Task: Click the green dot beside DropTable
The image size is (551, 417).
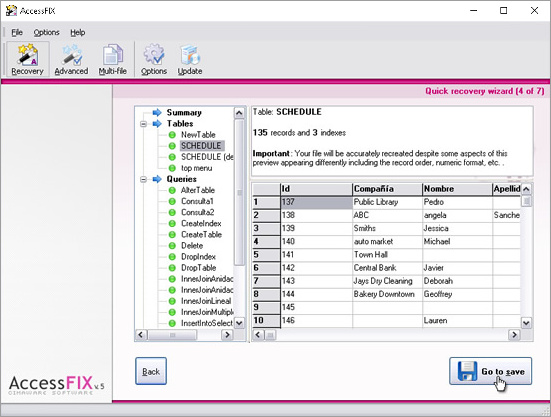Action: 172,268
